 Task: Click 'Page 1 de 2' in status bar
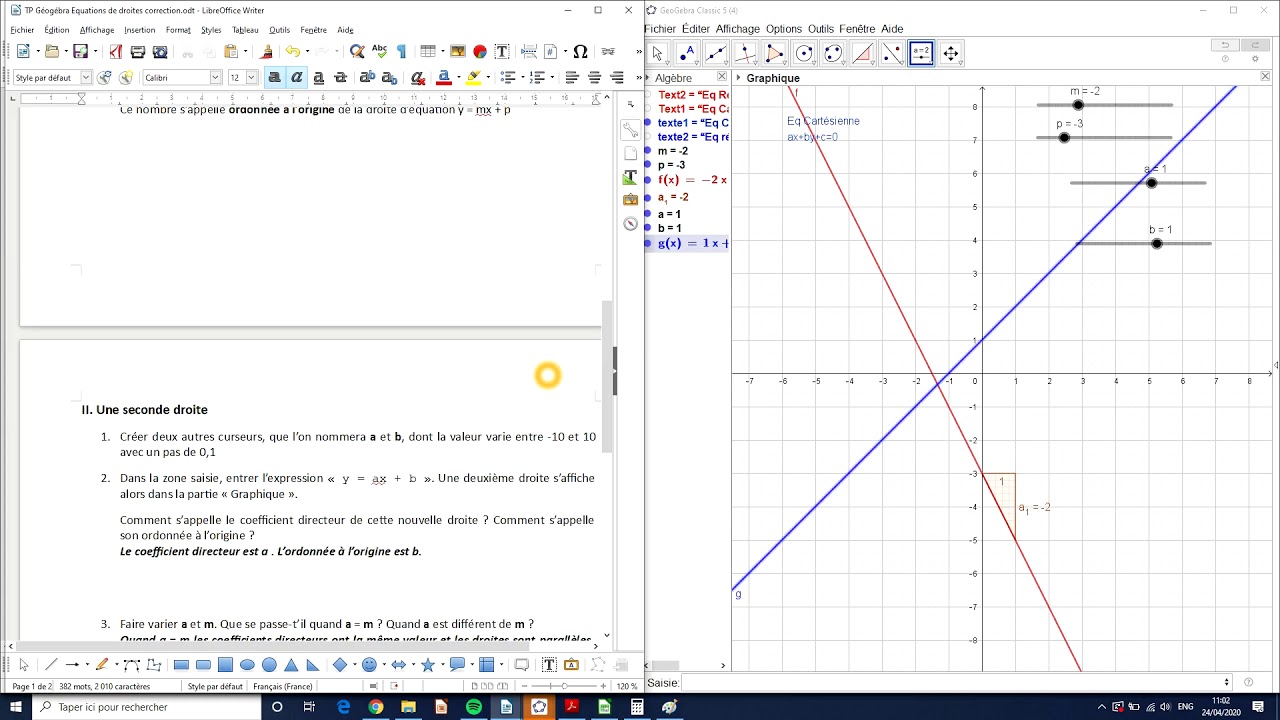[x=31, y=687]
